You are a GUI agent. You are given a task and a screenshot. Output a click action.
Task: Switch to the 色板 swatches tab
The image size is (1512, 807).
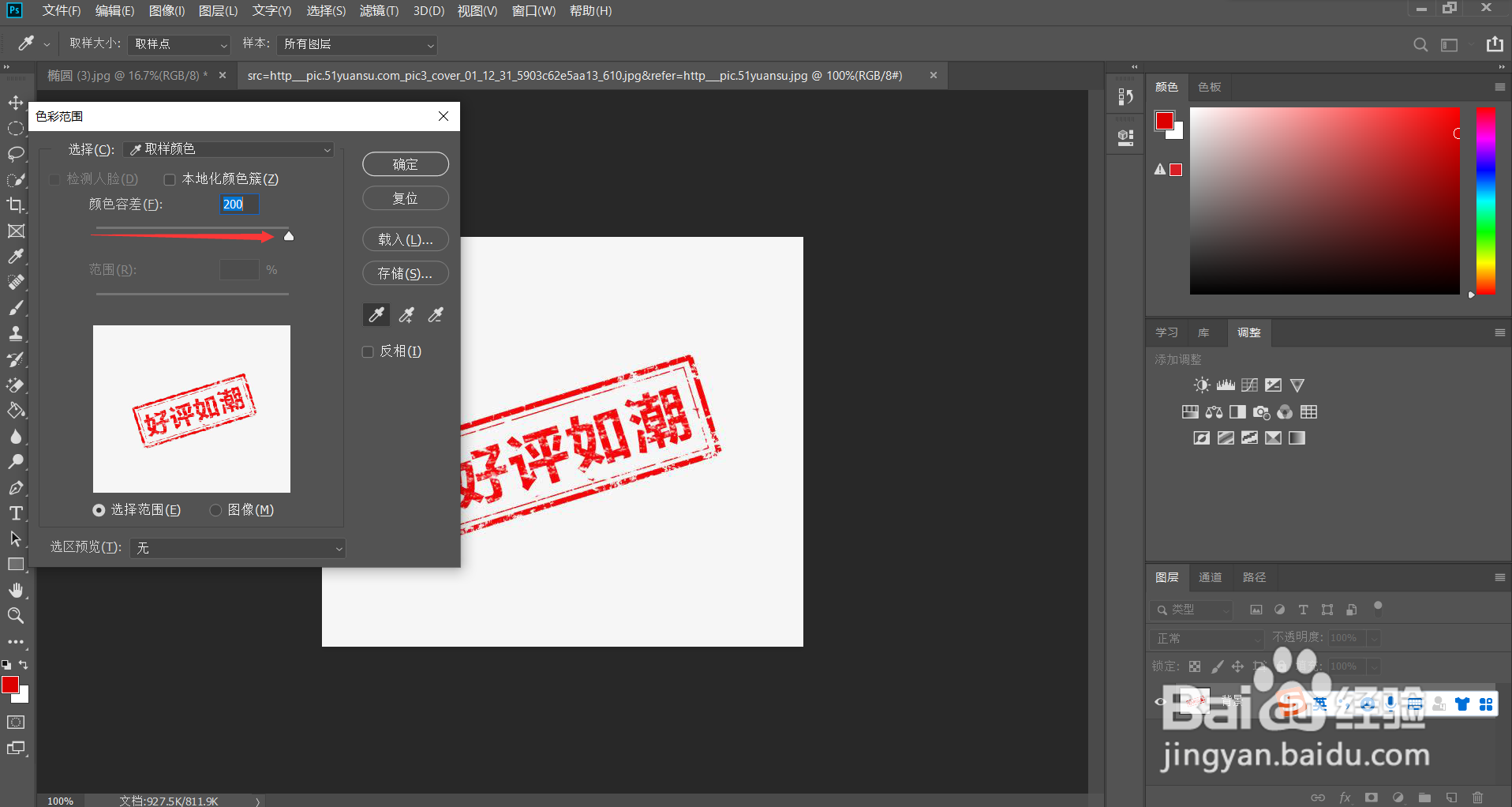1209,87
